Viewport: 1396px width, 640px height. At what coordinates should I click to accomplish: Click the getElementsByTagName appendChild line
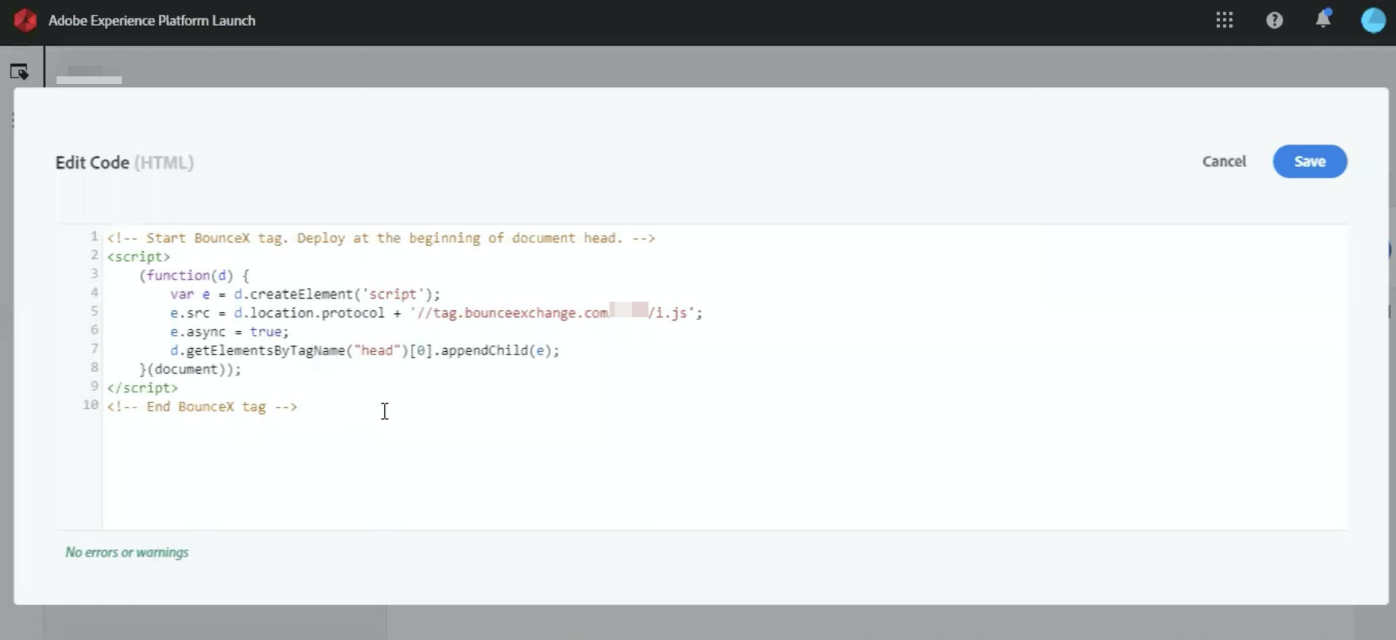point(365,350)
